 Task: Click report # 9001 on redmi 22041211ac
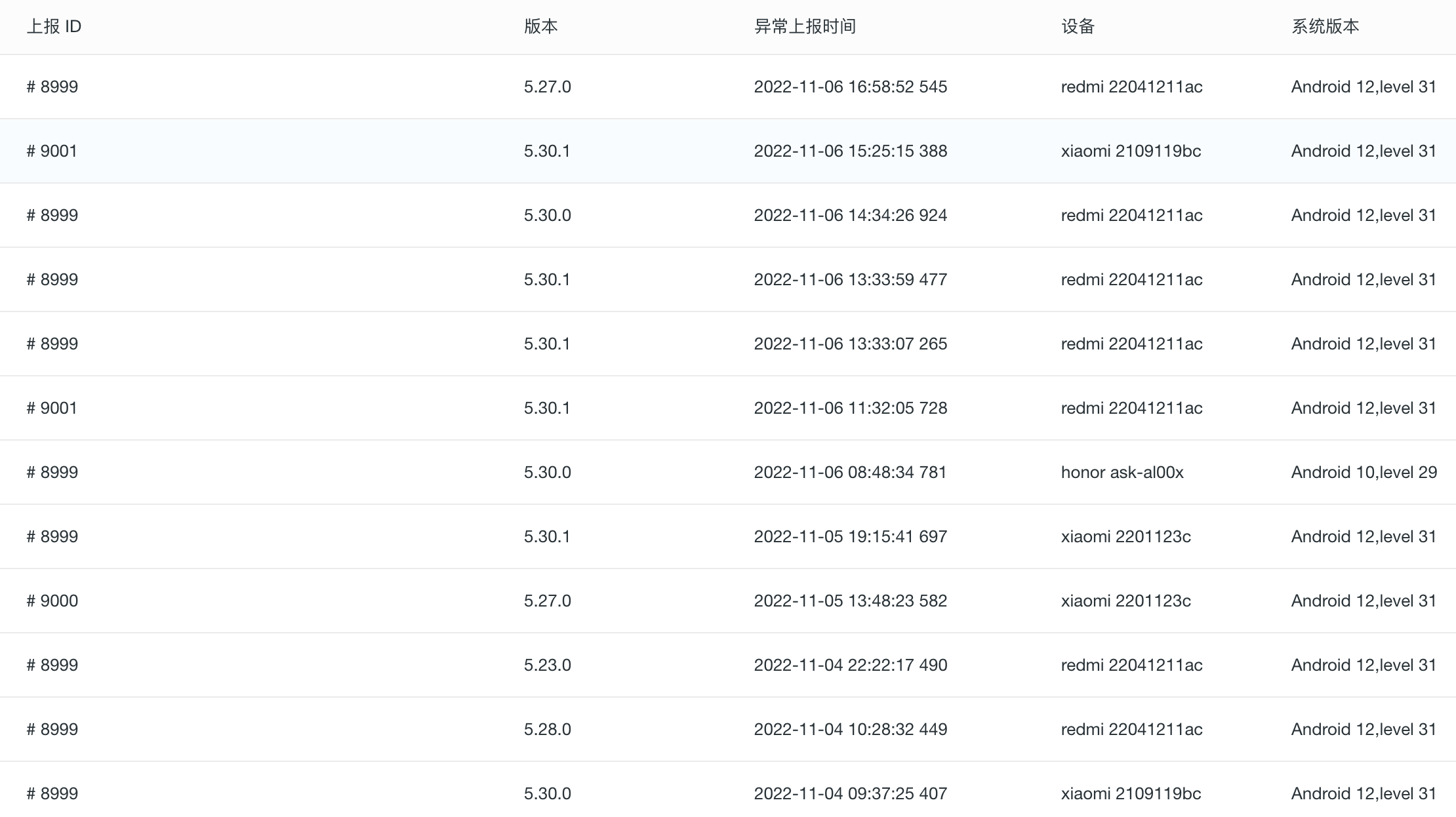click(52, 408)
